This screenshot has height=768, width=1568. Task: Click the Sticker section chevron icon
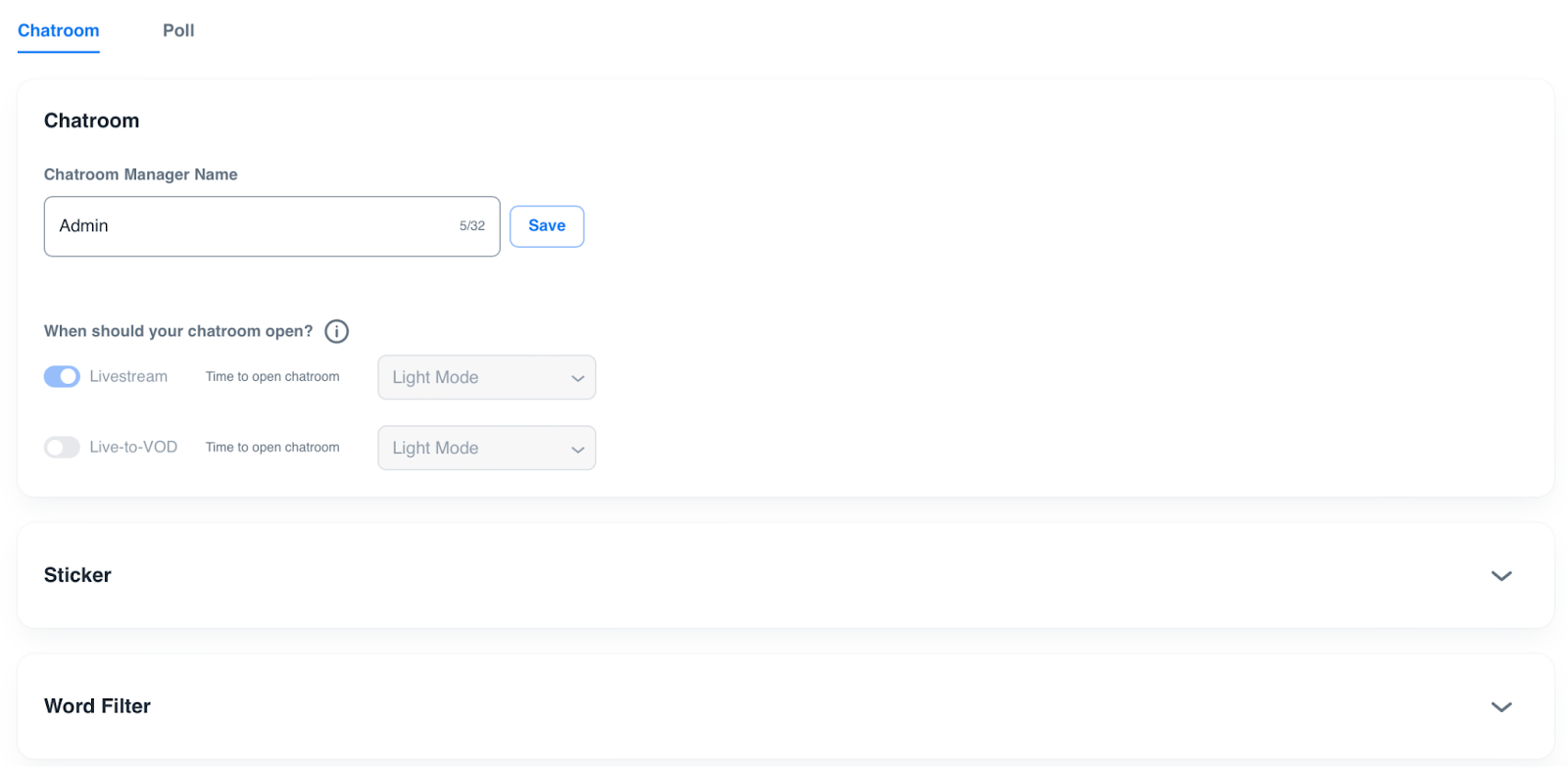point(1500,576)
